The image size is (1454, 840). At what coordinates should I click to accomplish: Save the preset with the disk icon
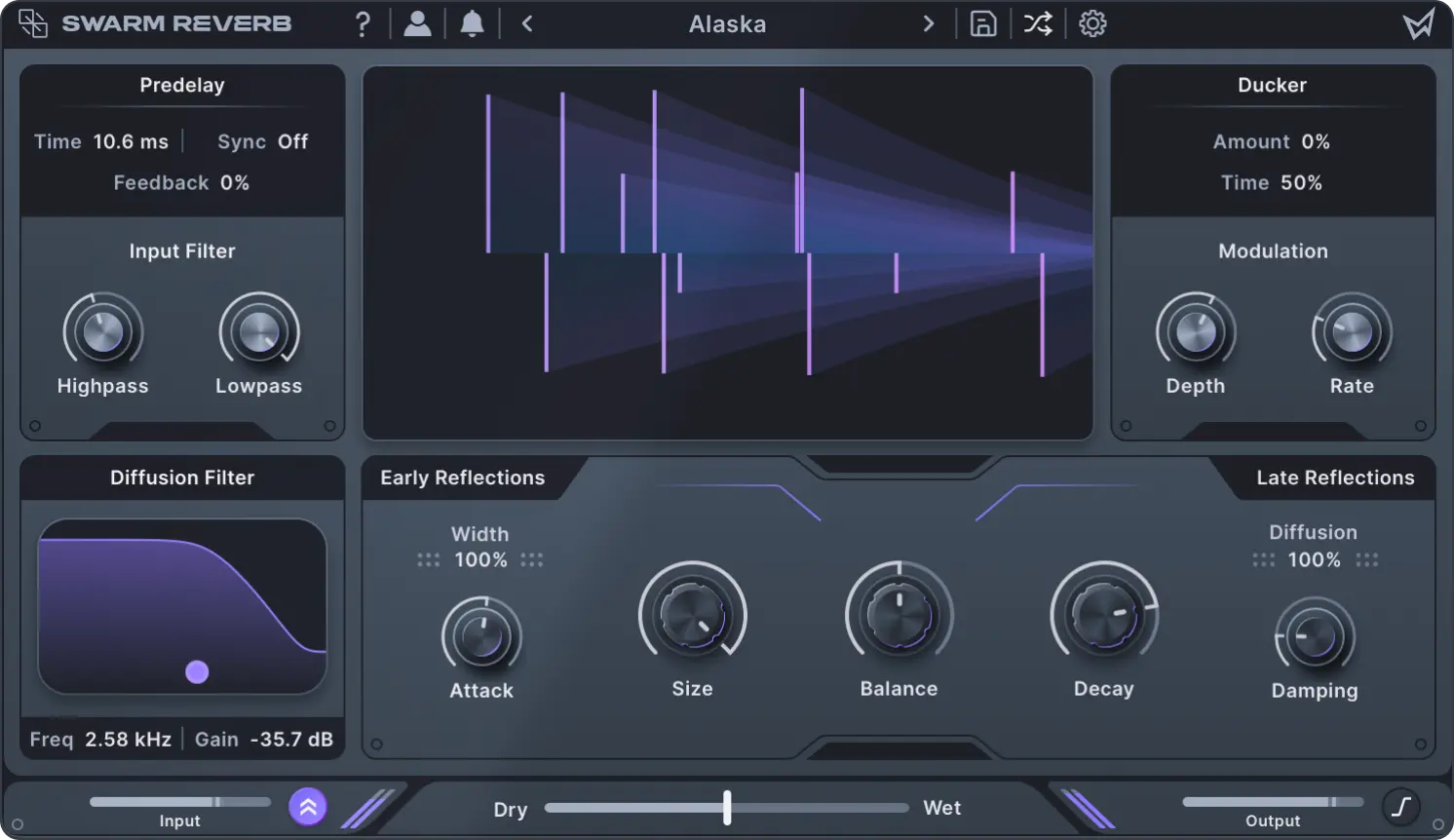983,23
